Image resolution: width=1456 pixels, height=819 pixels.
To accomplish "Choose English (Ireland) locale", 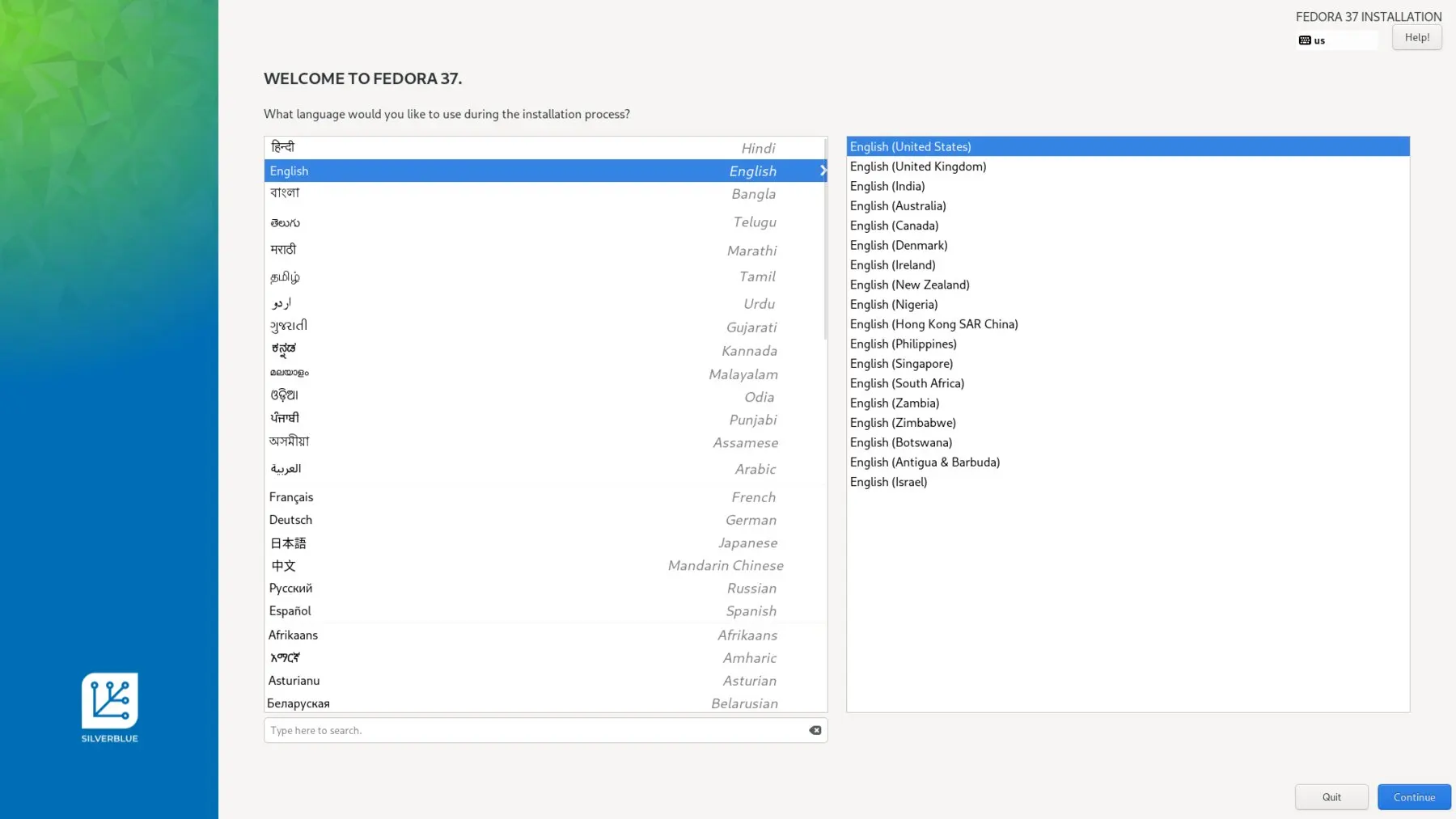I will tap(1128, 264).
